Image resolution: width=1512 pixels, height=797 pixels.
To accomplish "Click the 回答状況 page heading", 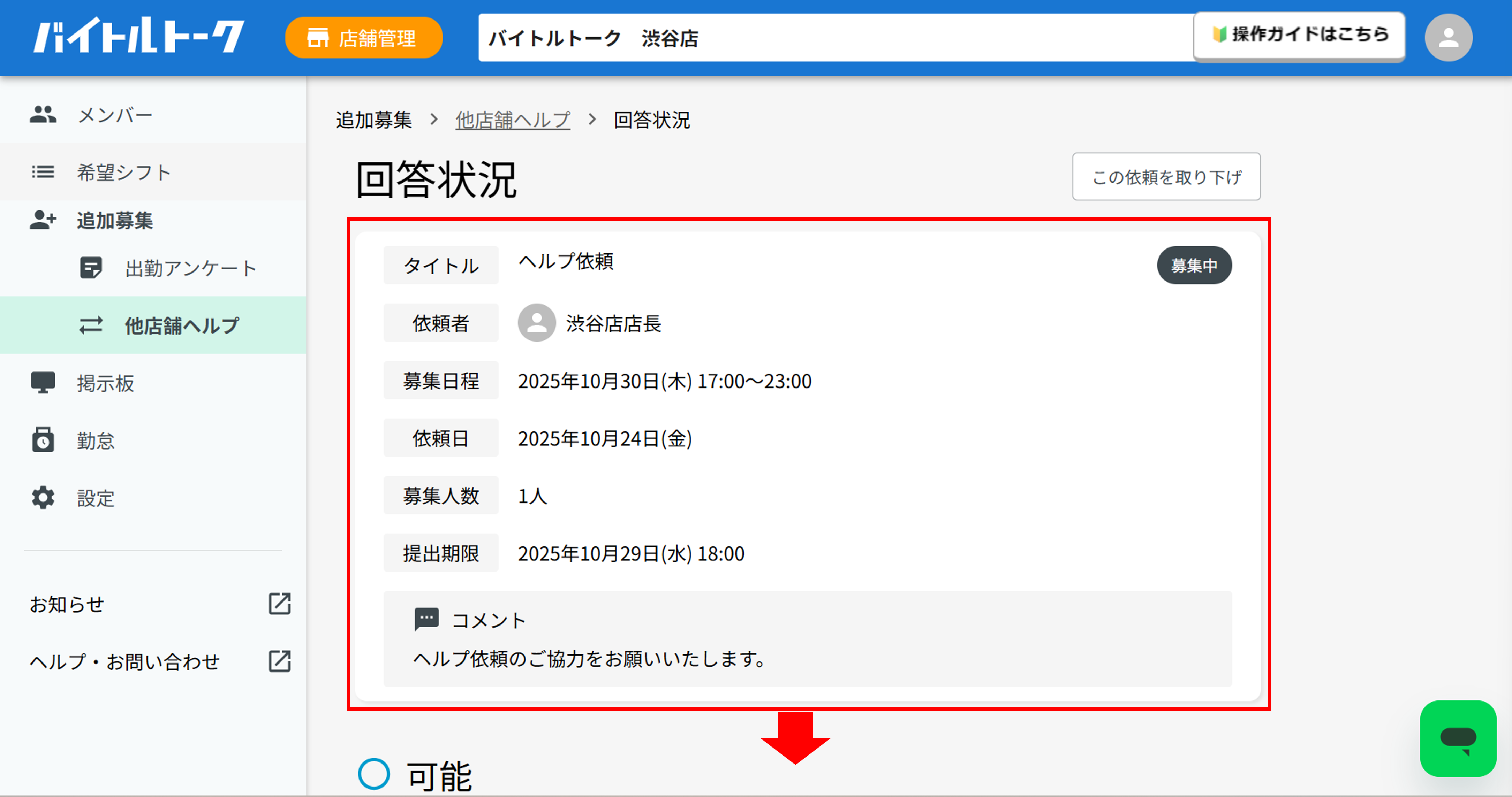I will (x=436, y=179).
